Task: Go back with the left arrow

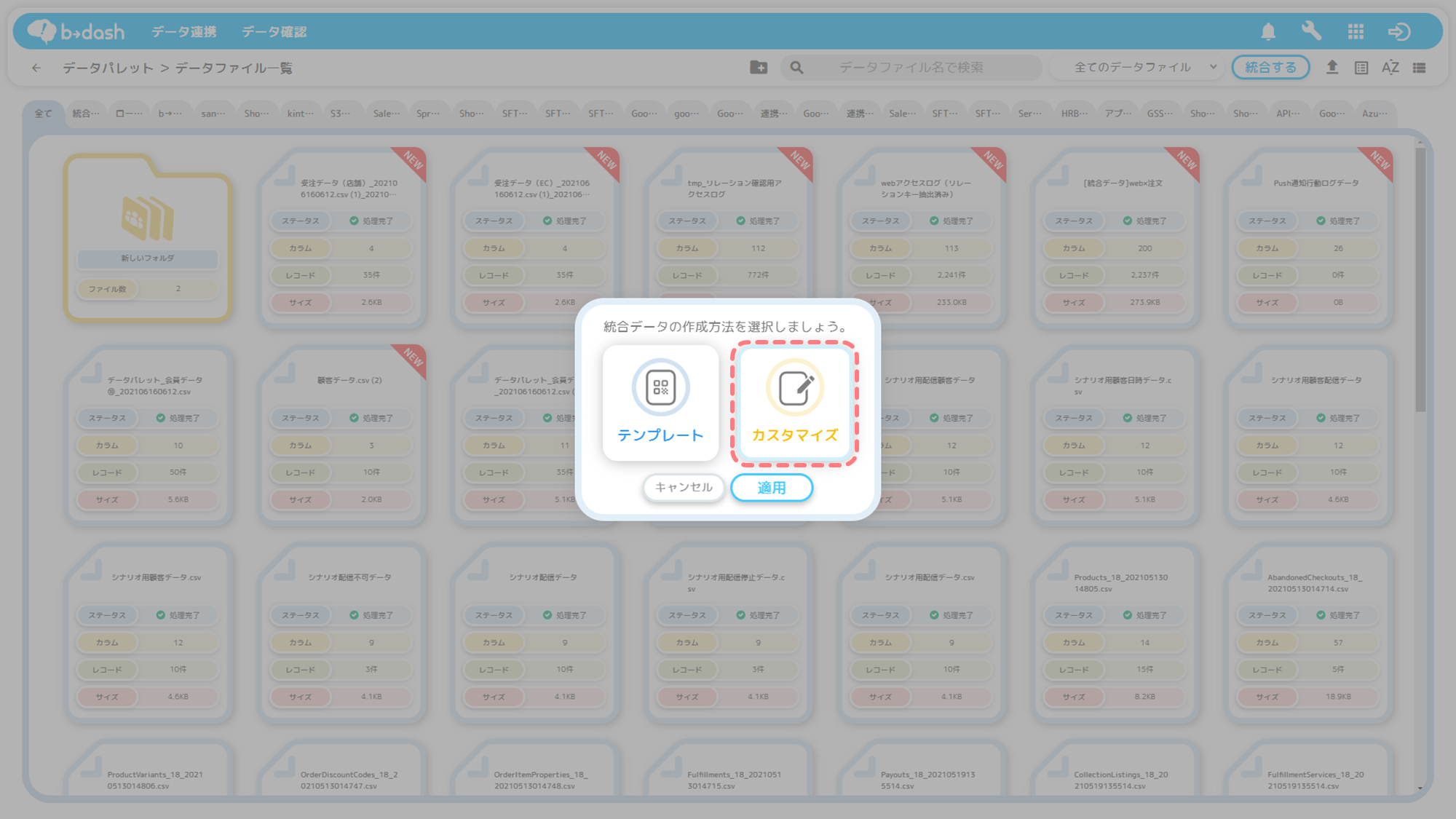Action: pos(36,68)
